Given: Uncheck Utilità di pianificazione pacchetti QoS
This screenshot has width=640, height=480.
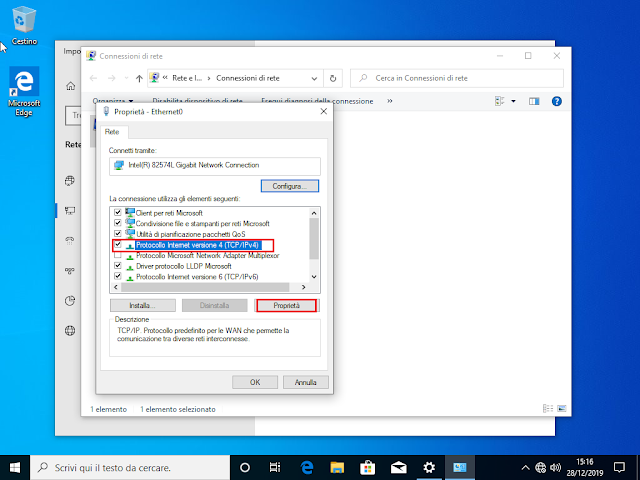Looking at the screenshot, I should [118, 233].
